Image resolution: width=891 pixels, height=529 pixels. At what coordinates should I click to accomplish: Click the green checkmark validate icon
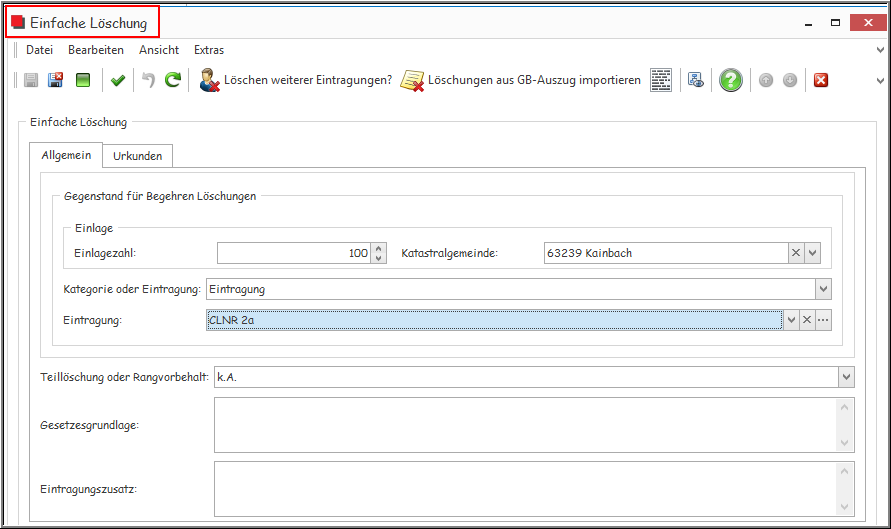coord(118,81)
